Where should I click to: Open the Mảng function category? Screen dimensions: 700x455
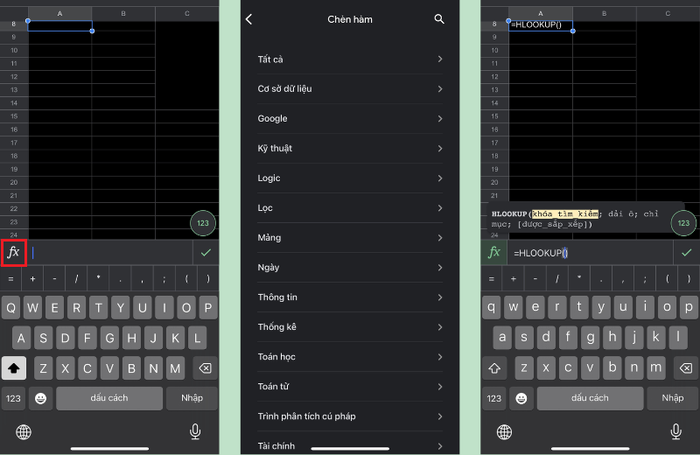350,238
